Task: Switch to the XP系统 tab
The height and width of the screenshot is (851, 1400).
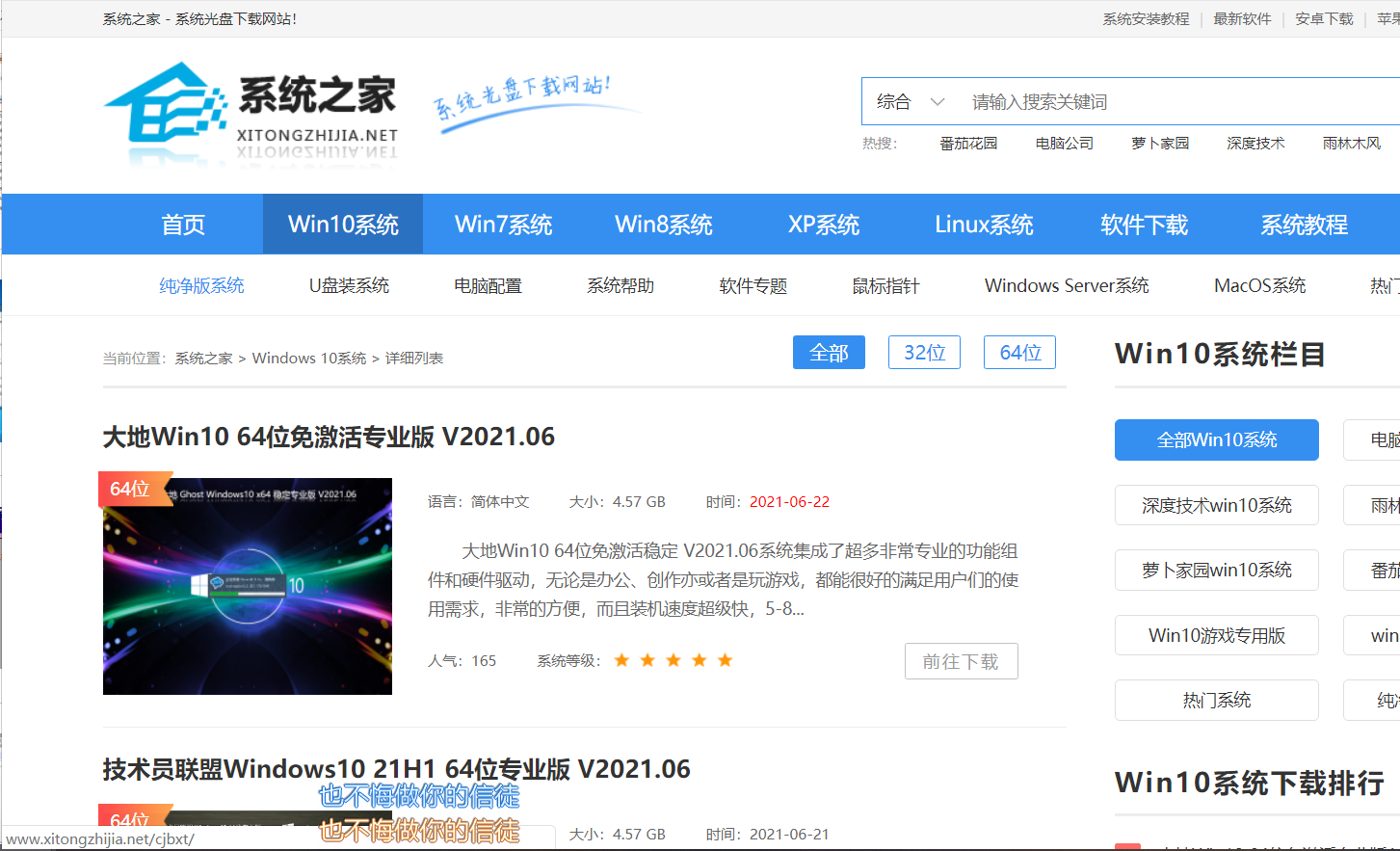Action: 824,224
